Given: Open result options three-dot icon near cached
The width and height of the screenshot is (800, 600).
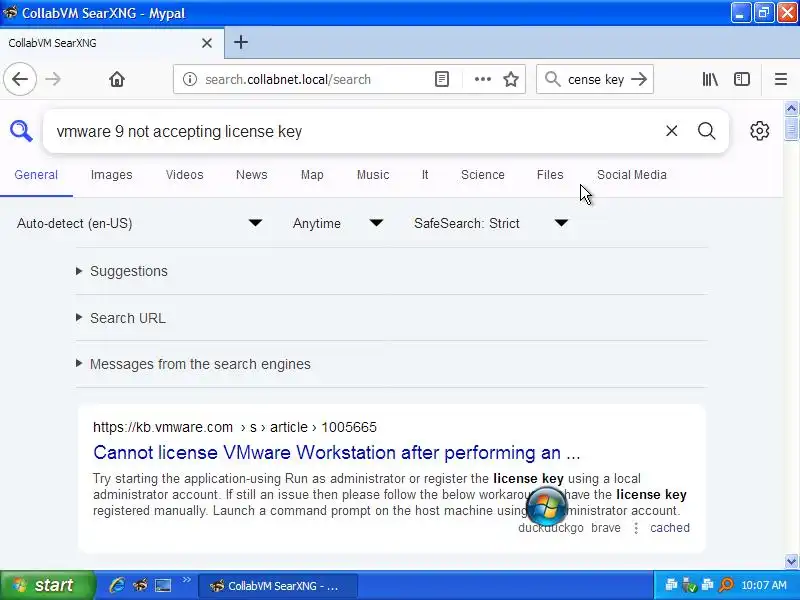Looking at the screenshot, I should (636, 528).
